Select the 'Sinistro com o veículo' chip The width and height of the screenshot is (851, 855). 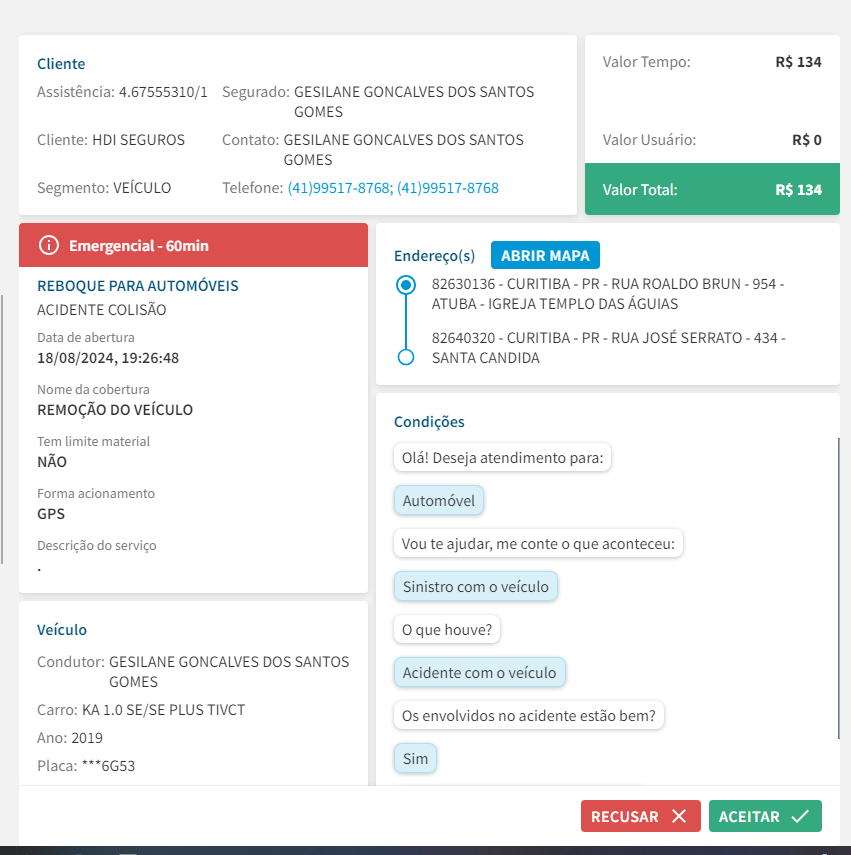click(475, 587)
